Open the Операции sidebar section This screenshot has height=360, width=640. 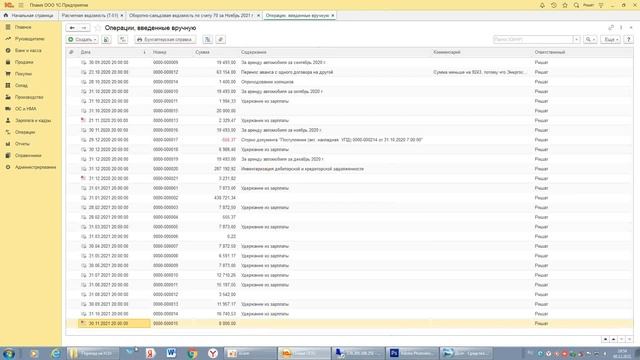click(25, 132)
